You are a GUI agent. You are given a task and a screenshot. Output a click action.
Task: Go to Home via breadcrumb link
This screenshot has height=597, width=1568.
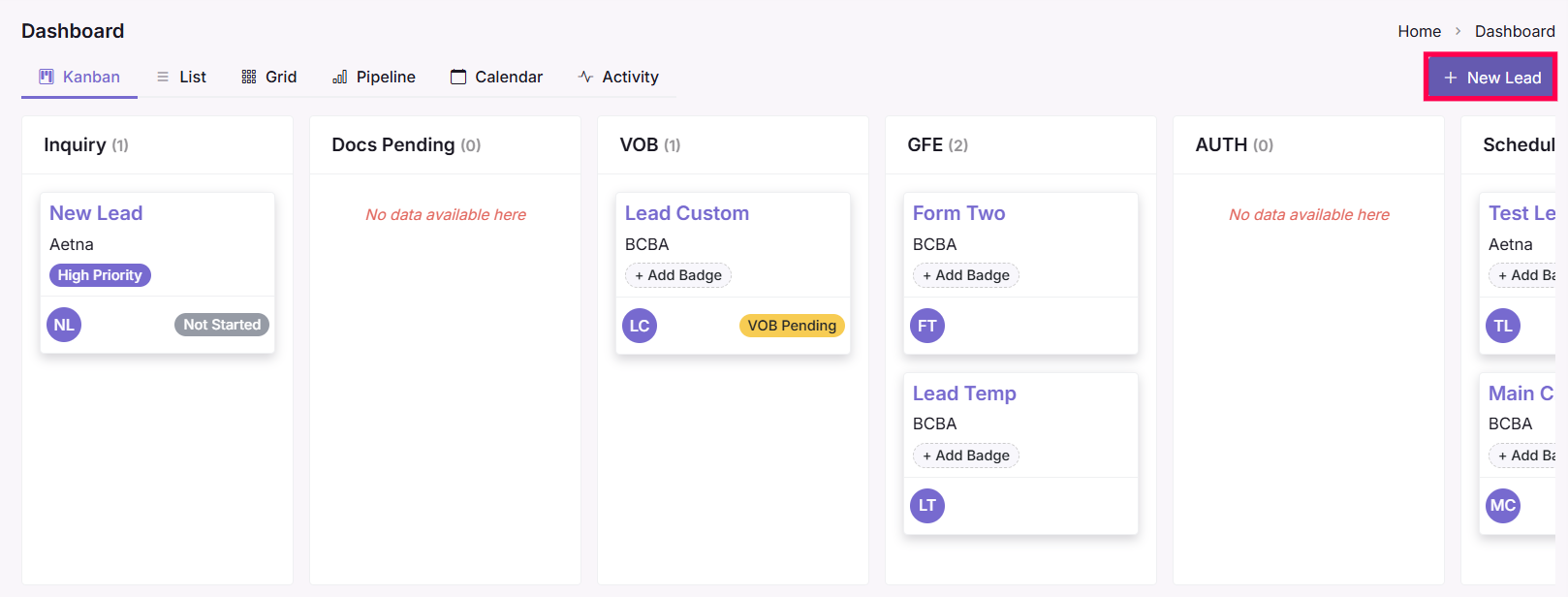(1419, 31)
